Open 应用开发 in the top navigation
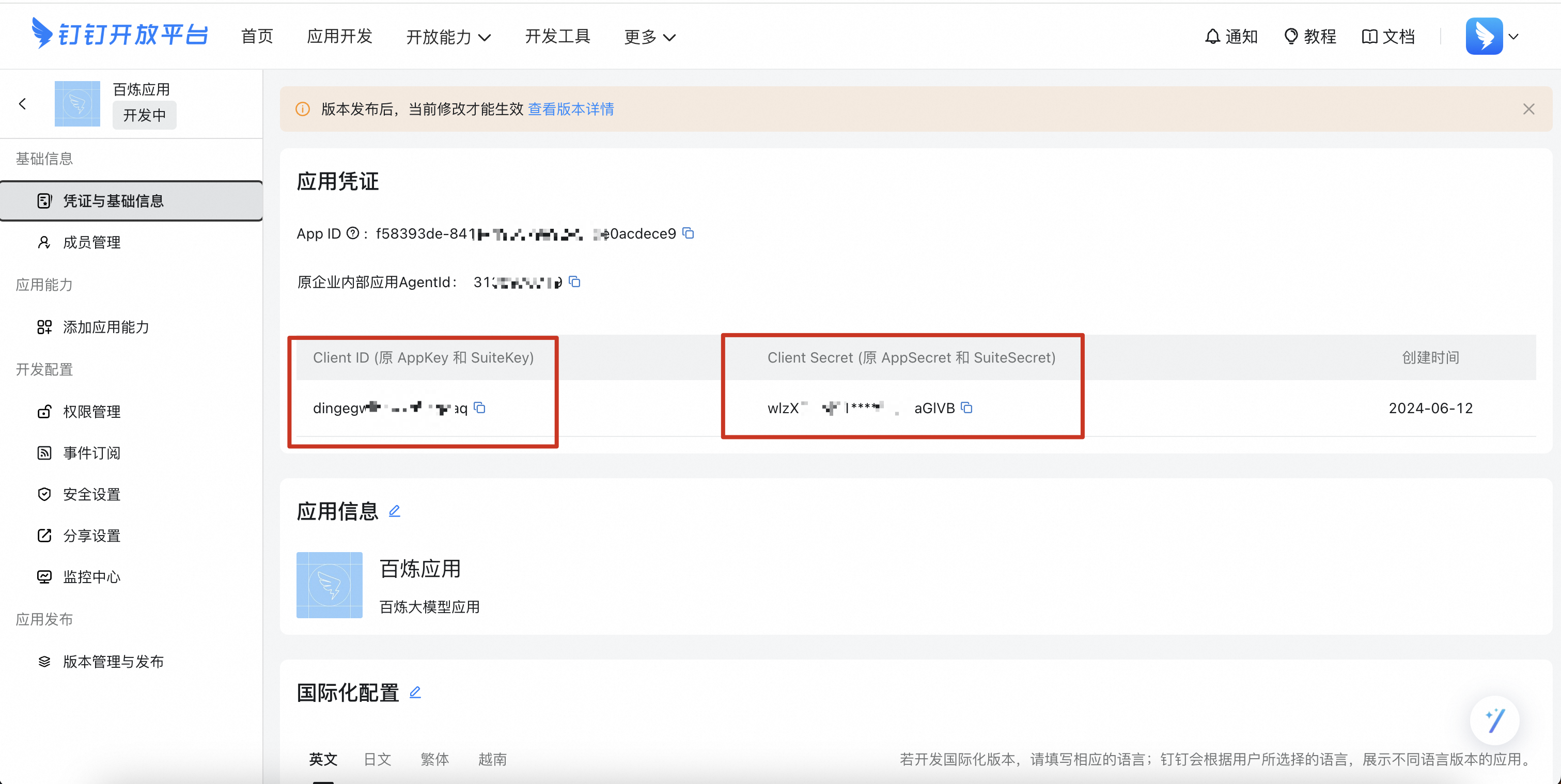Screen dimensions: 1561x784 point(339,36)
